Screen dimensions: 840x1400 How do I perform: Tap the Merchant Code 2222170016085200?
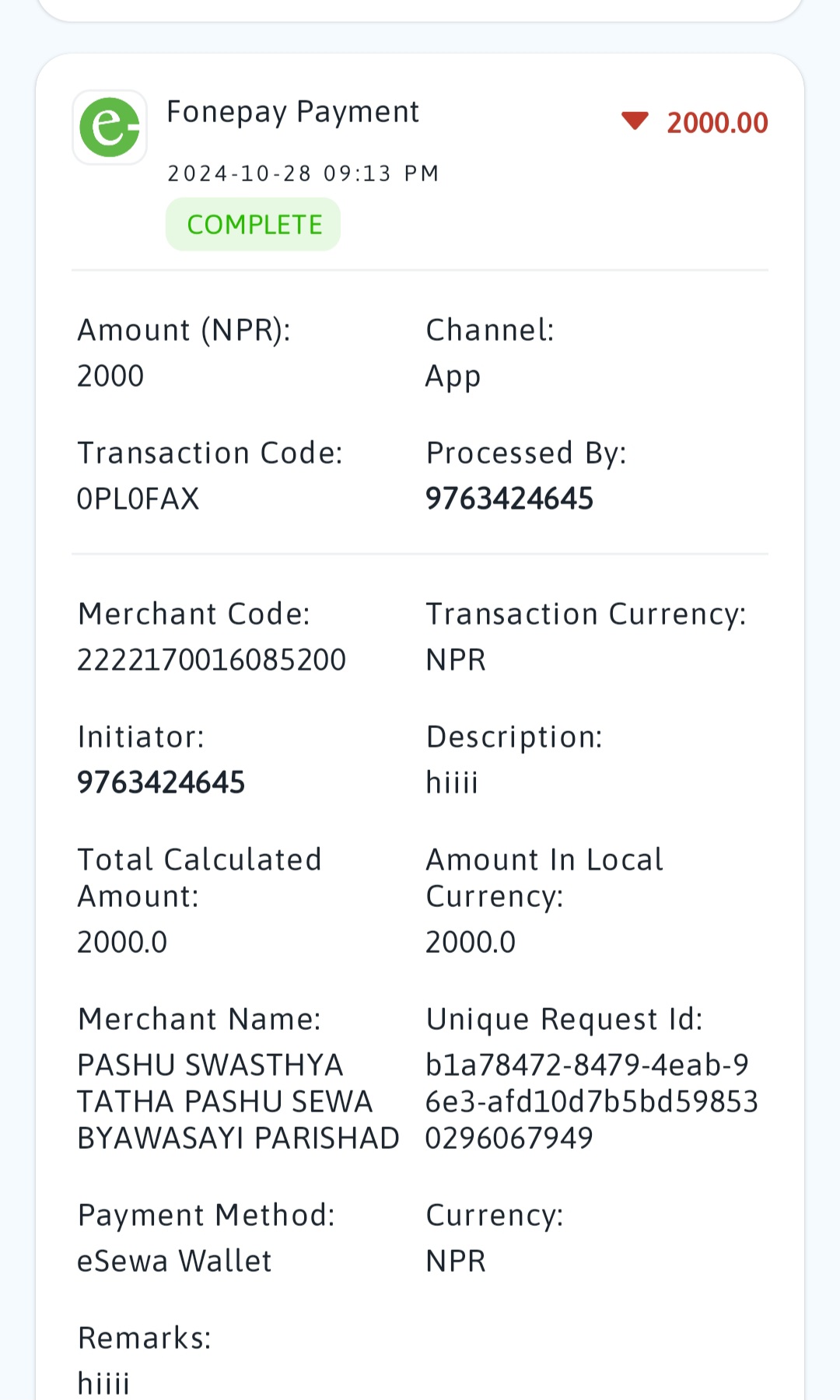coord(212,660)
